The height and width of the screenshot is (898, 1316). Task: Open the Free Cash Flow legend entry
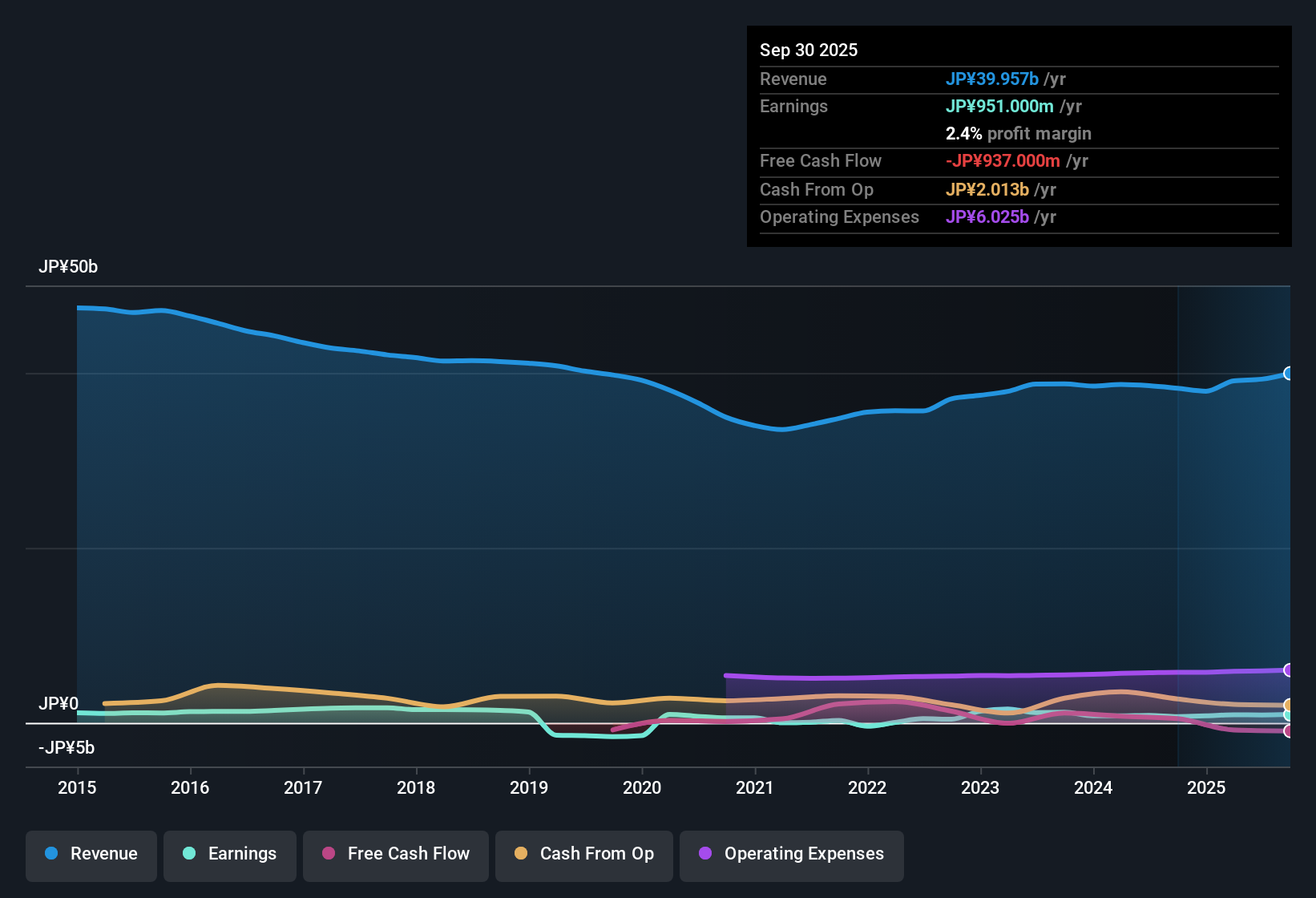(x=395, y=854)
